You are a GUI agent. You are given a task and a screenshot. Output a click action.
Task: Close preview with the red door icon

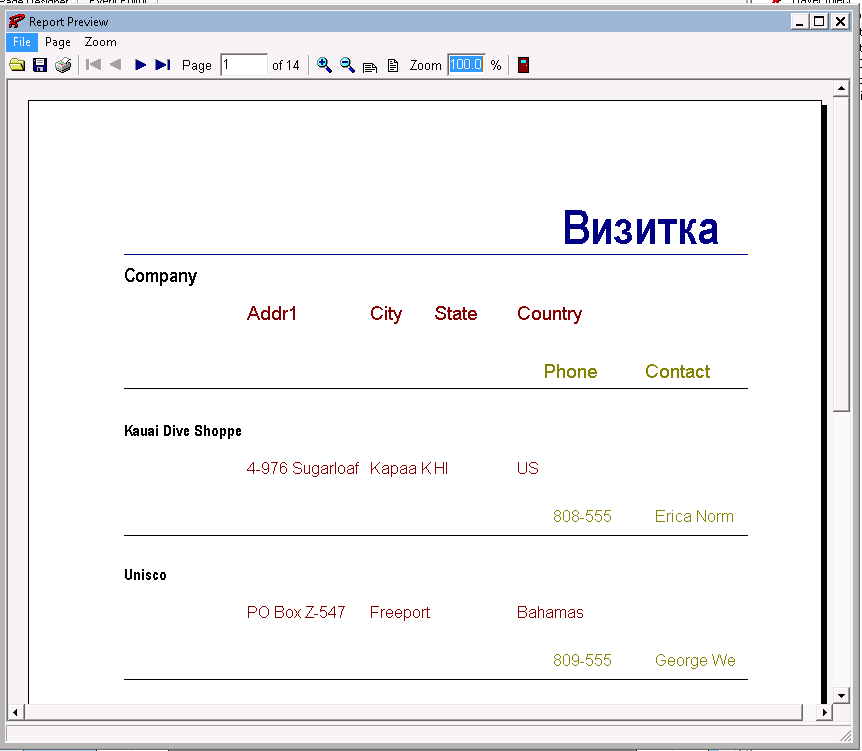(523, 65)
